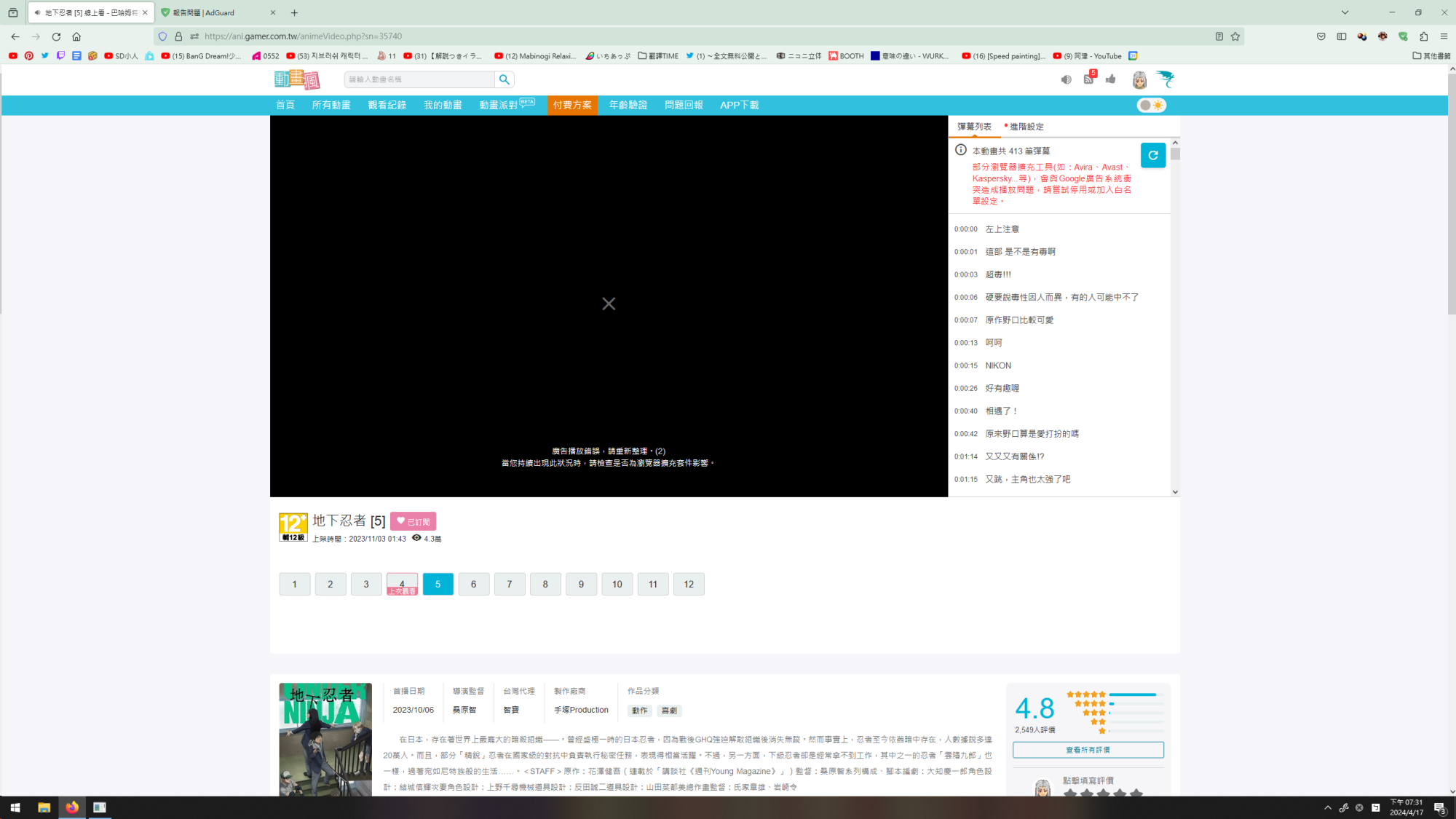Open the Windows Start menu
Screen dimensions: 1456x819
pos(15,807)
